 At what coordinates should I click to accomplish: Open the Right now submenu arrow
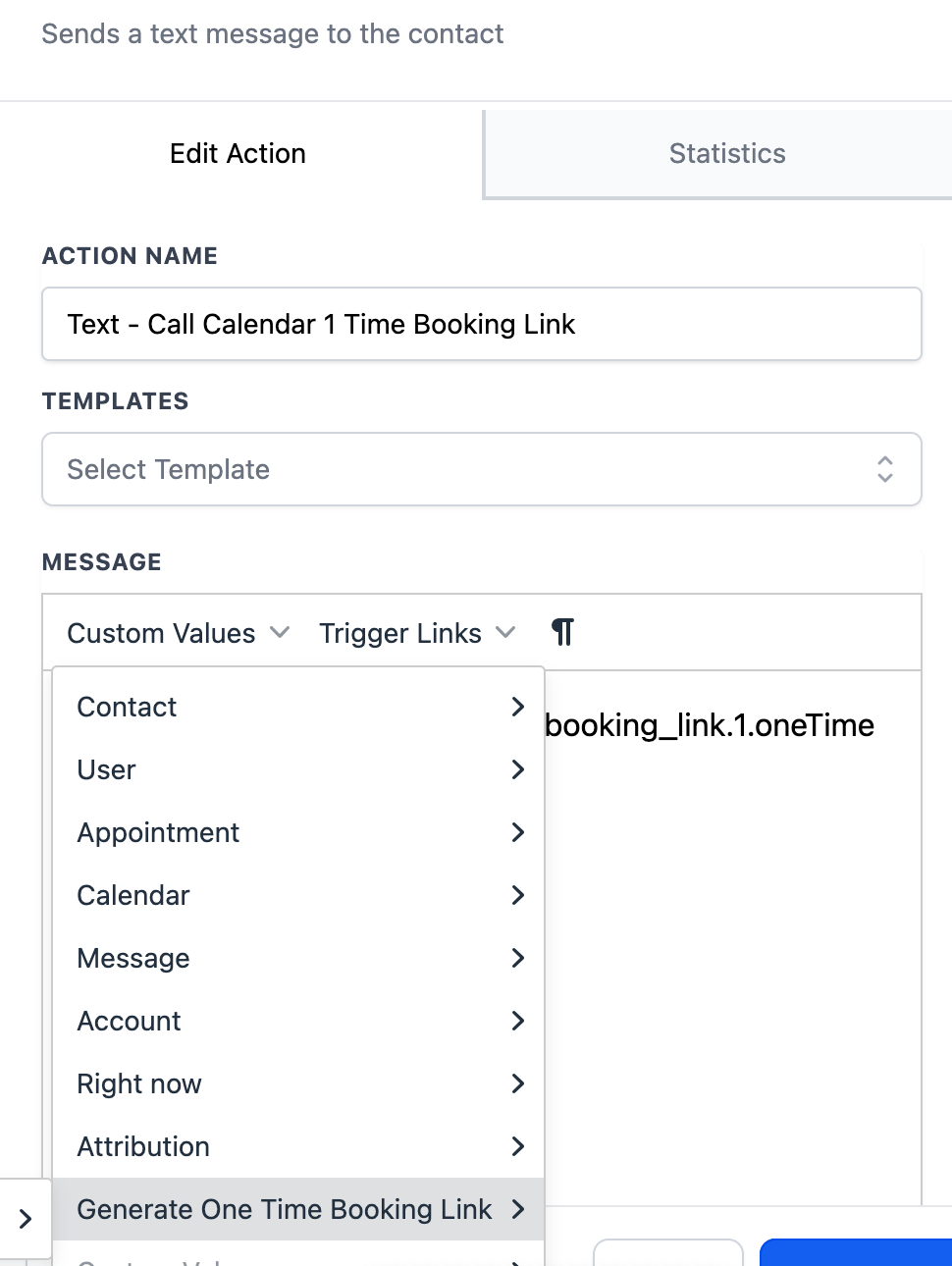coord(518,1083)
